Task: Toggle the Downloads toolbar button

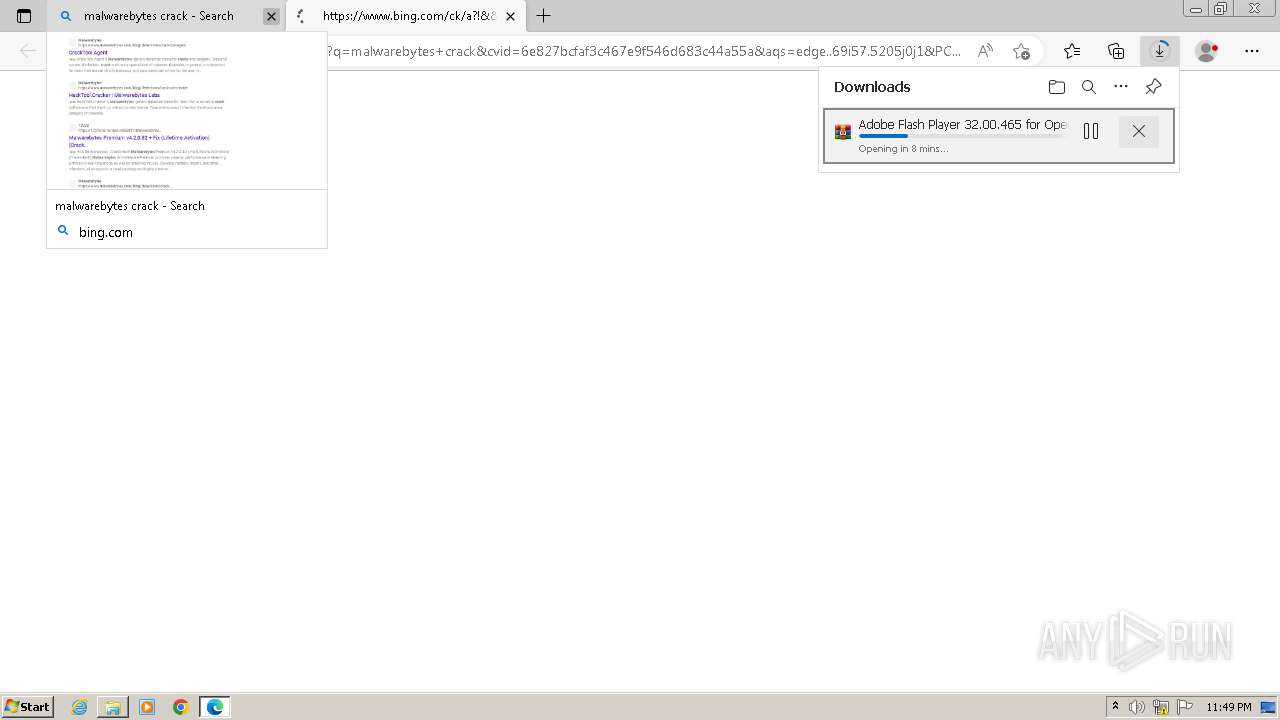Action: (1160, 51)
